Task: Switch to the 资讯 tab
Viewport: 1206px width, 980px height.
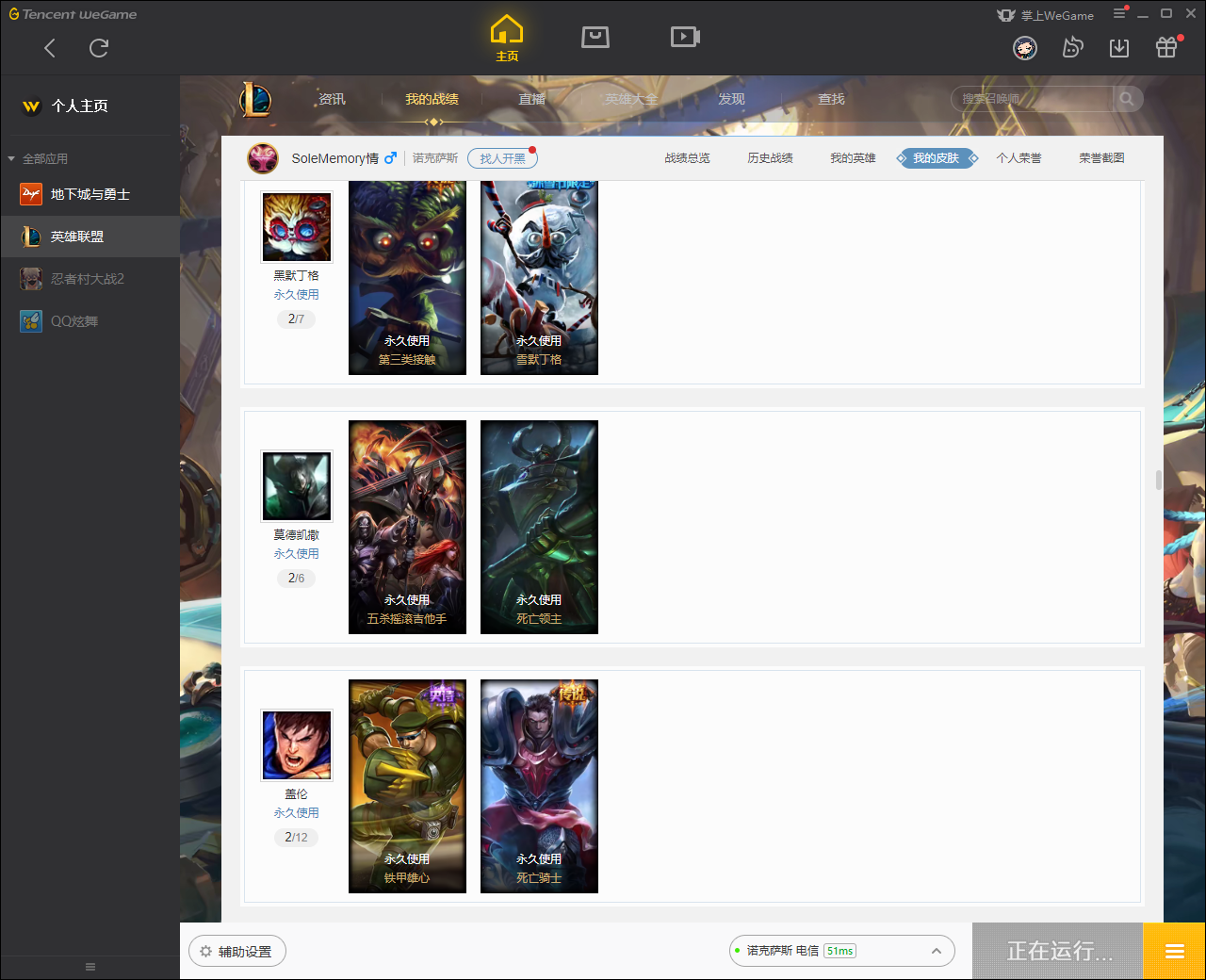Action: click(x=332, y=99)
